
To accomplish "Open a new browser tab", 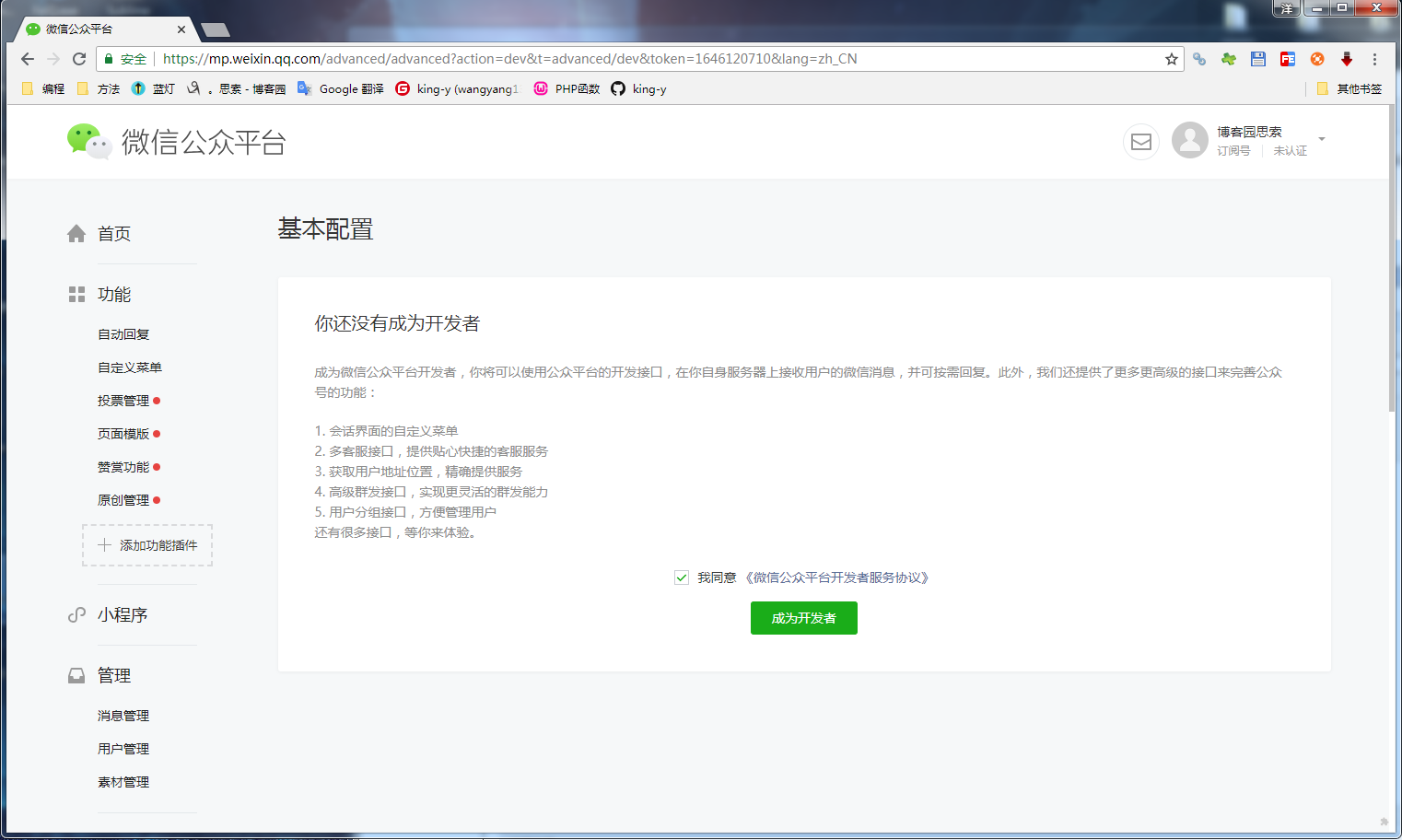I will pos(216,30).
